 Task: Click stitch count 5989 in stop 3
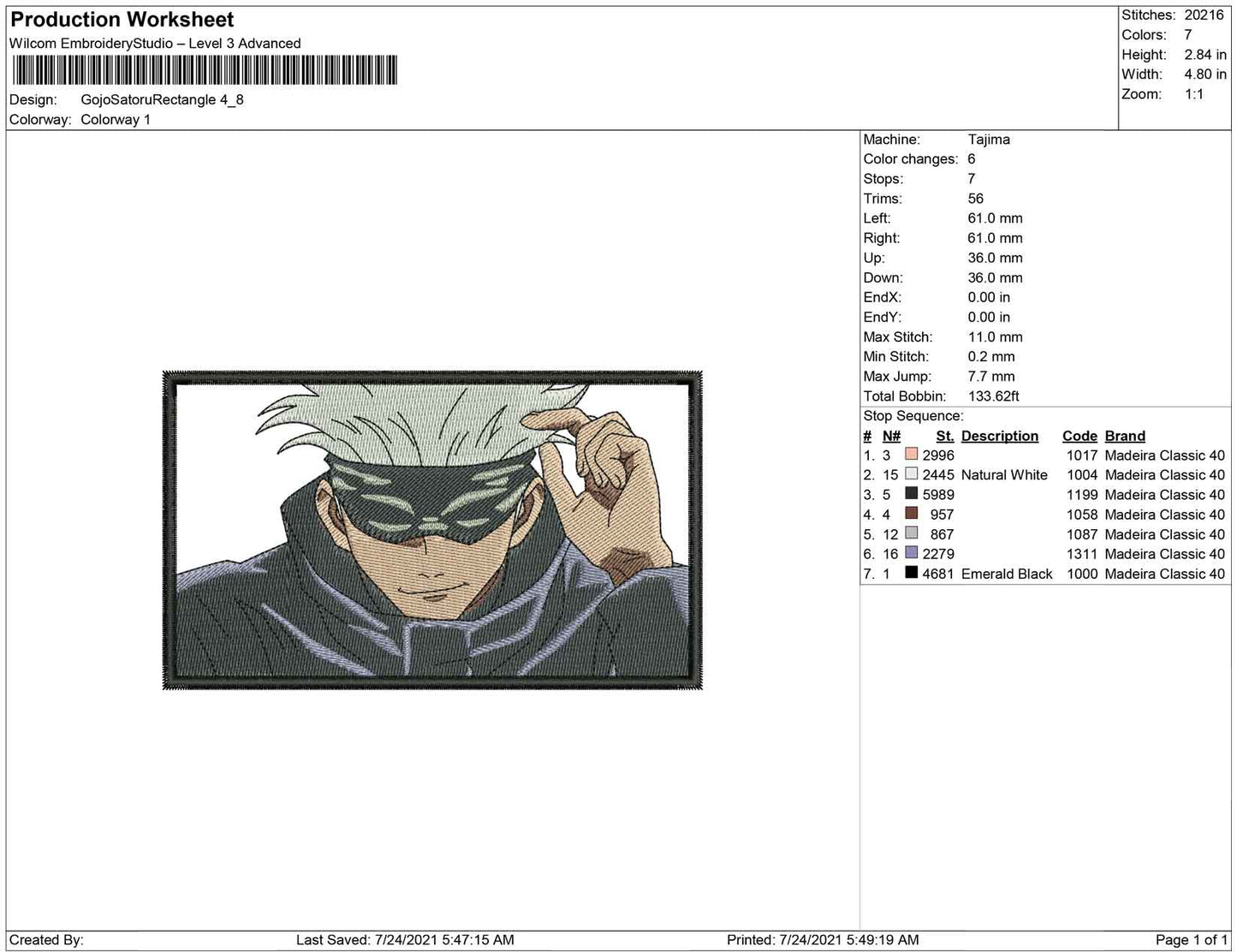[938, 495]
